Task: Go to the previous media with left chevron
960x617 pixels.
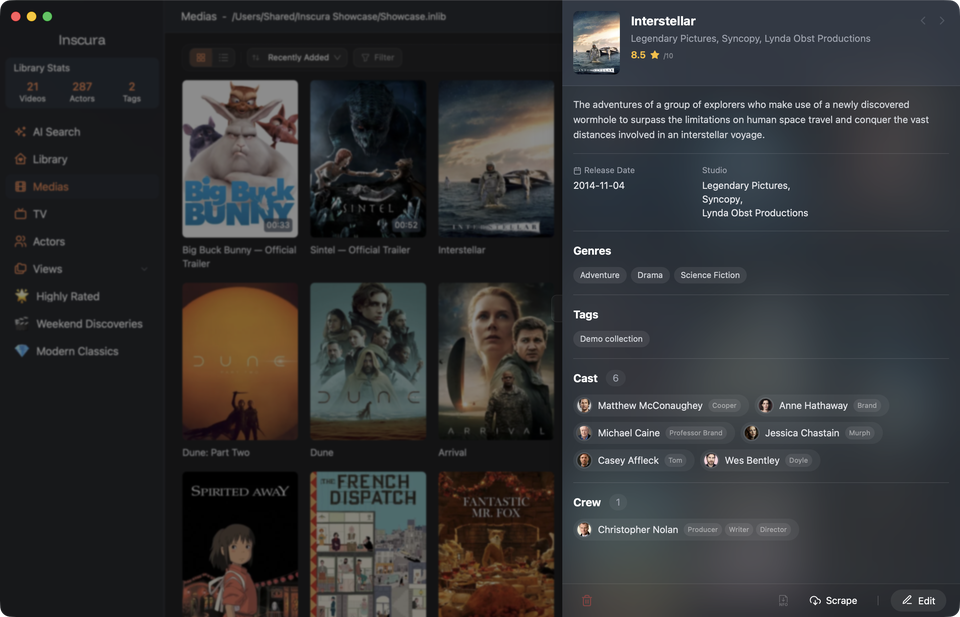Action: [923, 21]
